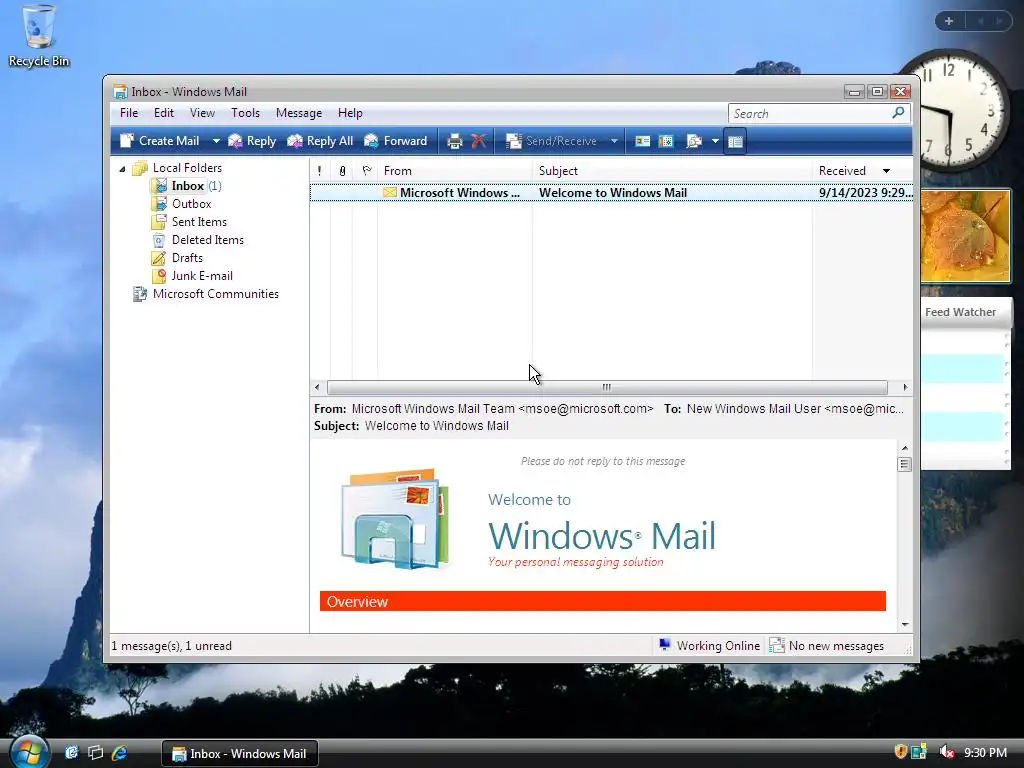Click the Find message toolbar icon
This screenshot has height=768, width=1024.
(x=694, y=141)
